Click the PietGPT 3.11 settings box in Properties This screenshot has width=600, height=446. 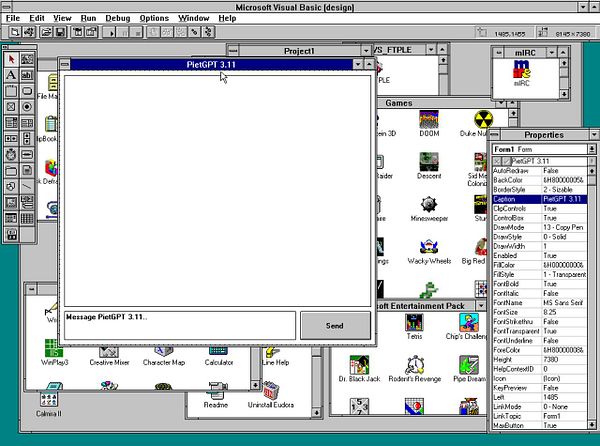pyautogui.click(x=549, y=161)
